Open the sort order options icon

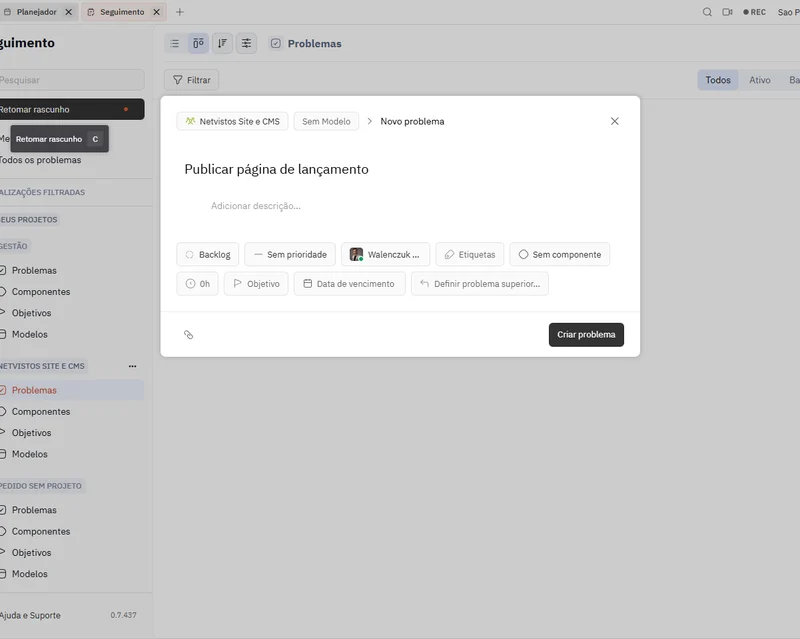click(x=222, y=43)
